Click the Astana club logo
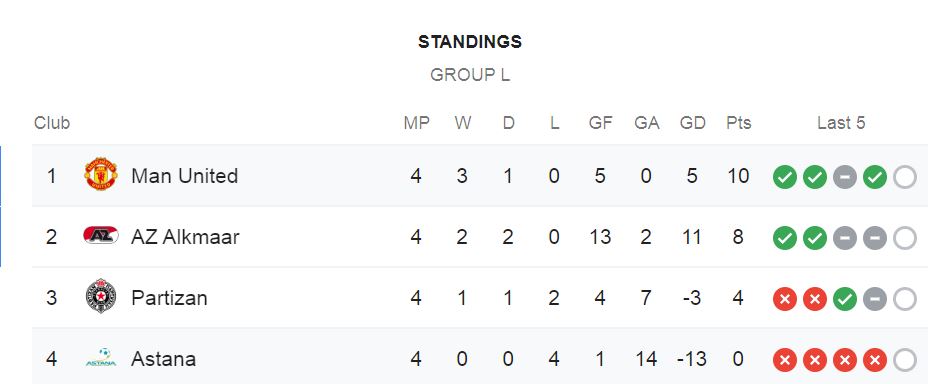The height and width of the screenshot is (384, 928). (101, 357)
